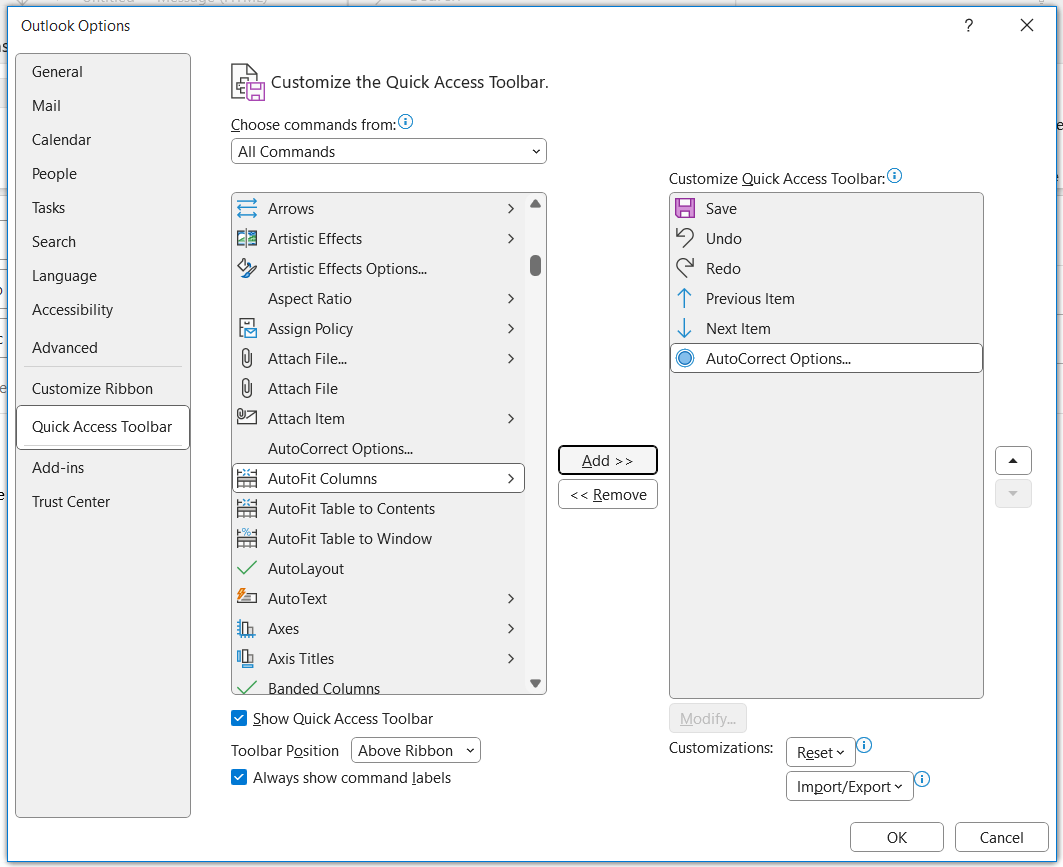The width and height of the screenshot is (1063, 867).
Task: Click the commands list scroll-up arrow
Action: coord(535,203)
